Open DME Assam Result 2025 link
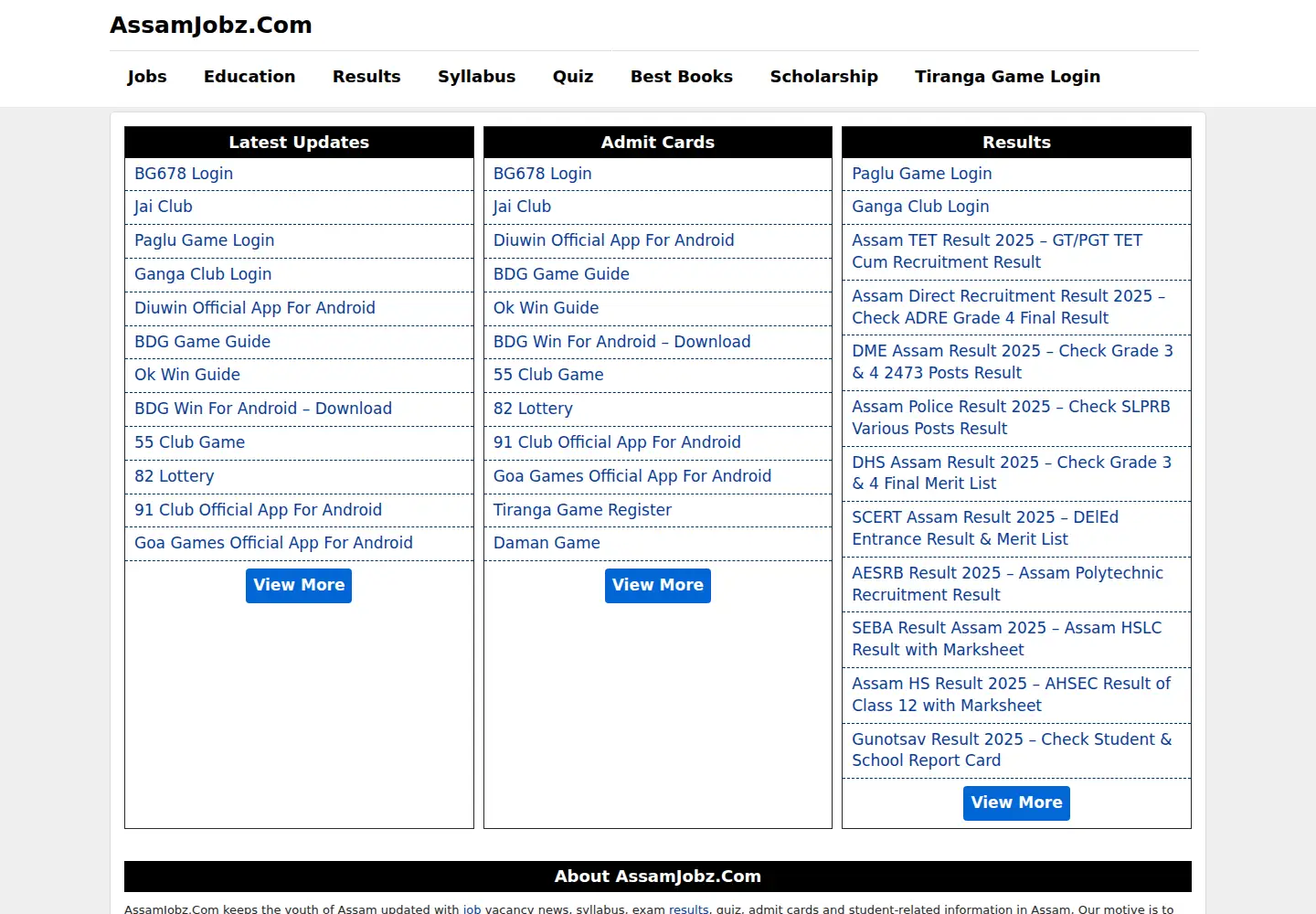The image size is (1316, 914). click(1013, 362)
